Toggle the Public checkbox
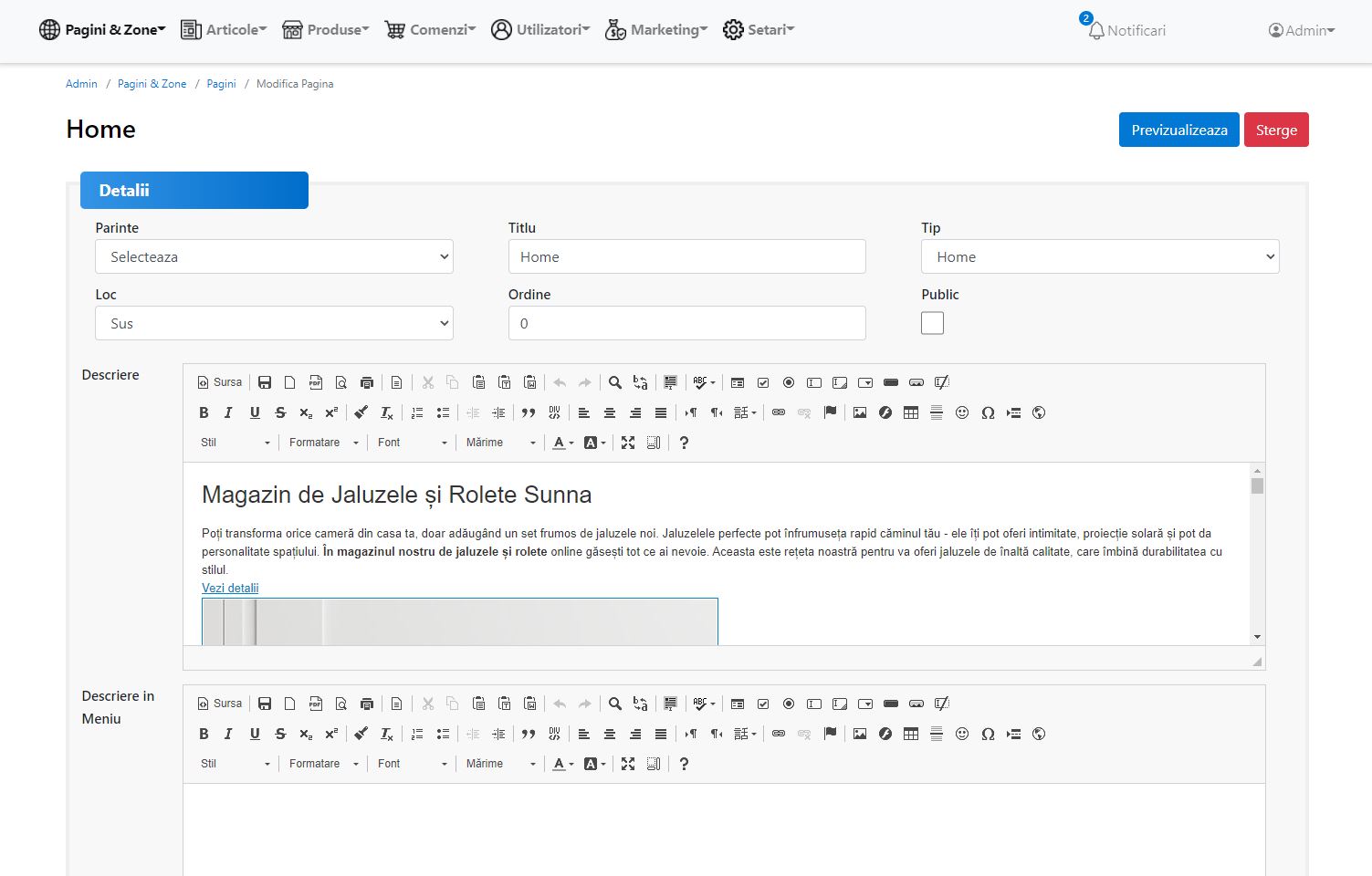The image size is (1372, 876). point(932,323)
